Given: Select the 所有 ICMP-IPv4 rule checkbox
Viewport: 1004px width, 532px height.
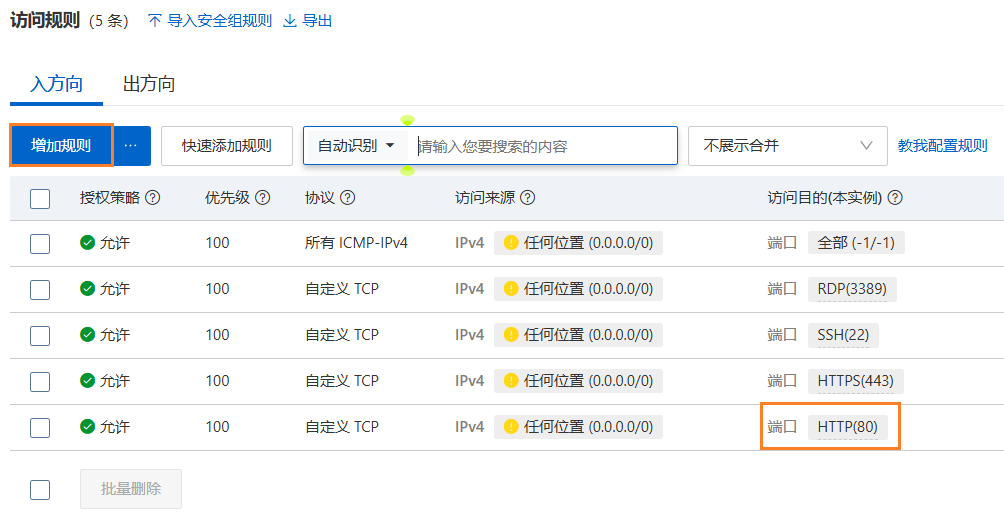Looking at the screenshot, I should click(40, 243).
